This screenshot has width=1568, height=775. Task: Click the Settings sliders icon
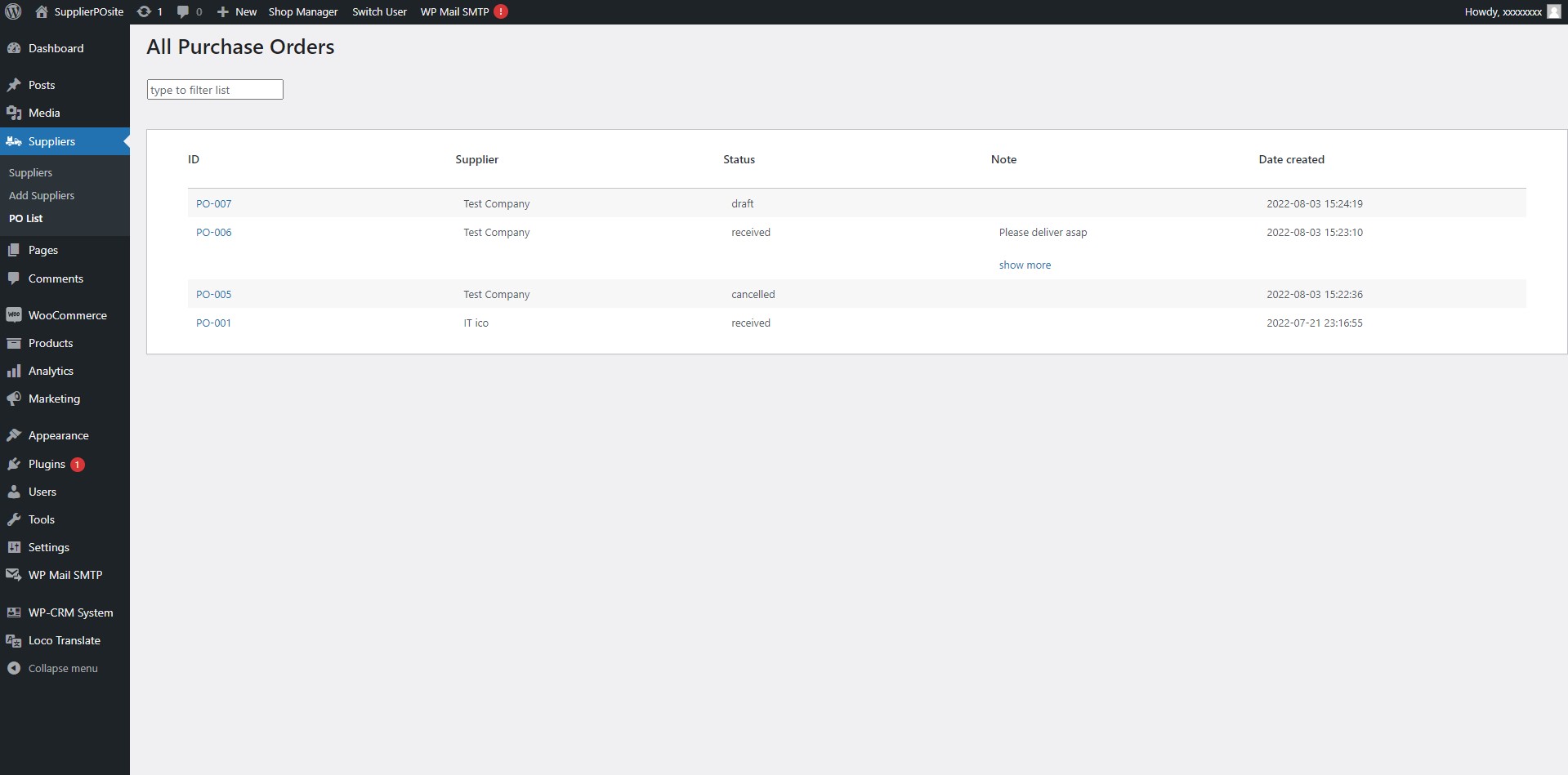[x=14, y=547]
